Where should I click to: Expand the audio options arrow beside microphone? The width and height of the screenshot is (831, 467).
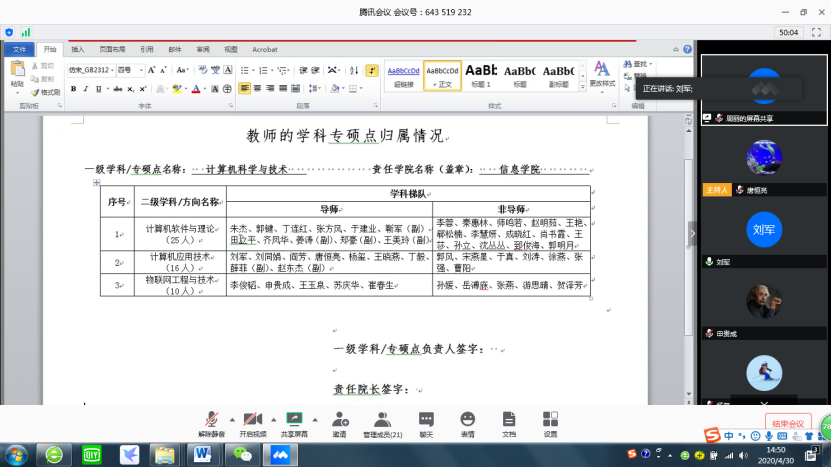tap(232, 419)
